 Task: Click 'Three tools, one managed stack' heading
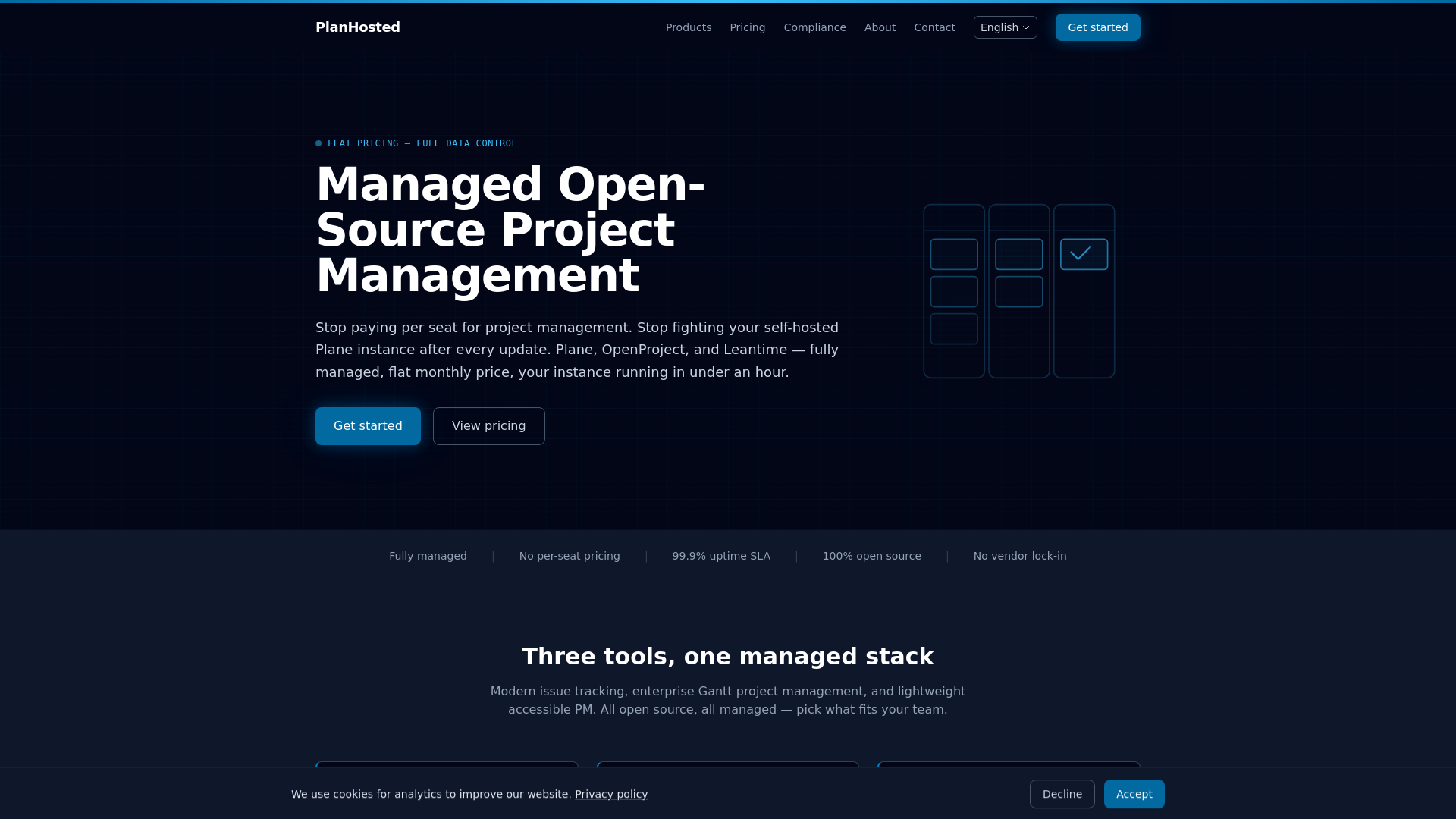[728, 656]
